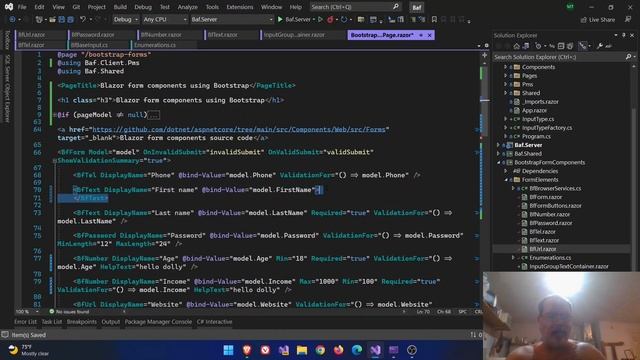
Task: Expand the Dependencies node
Action: [506, 171]
